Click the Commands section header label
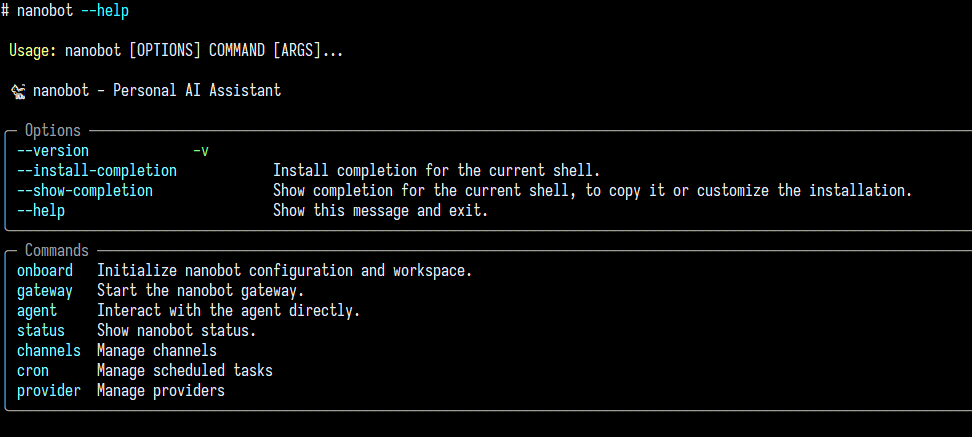 click(57, 250)
